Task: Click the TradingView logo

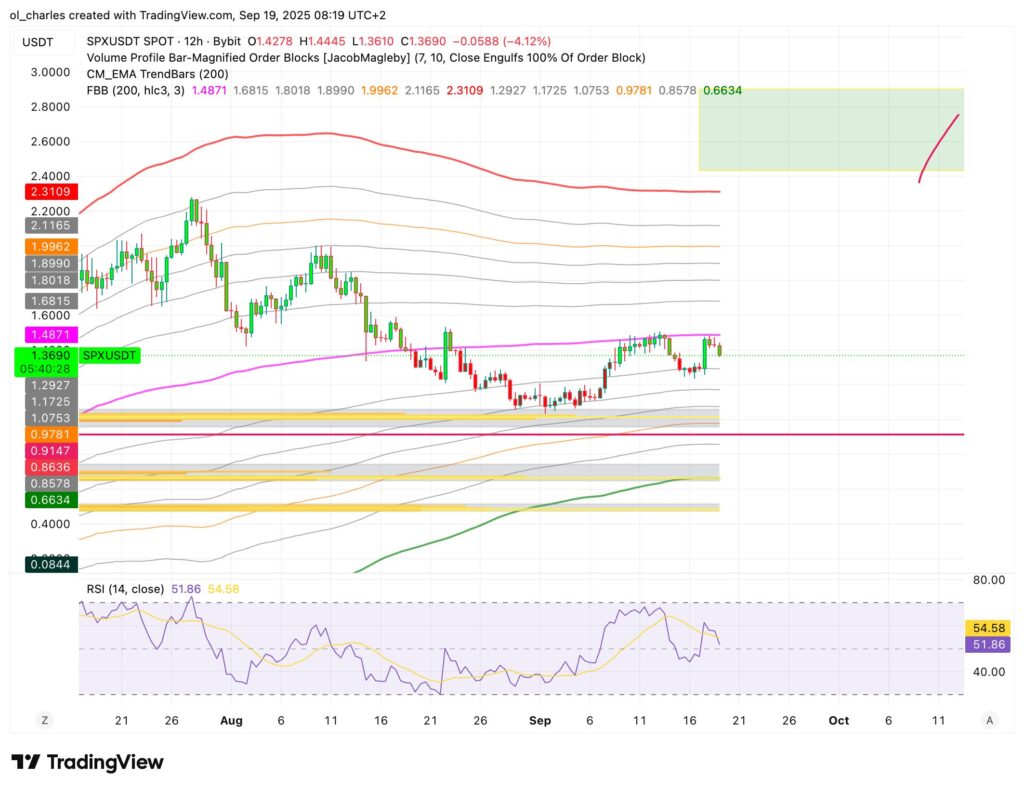Action: [87, 762]
